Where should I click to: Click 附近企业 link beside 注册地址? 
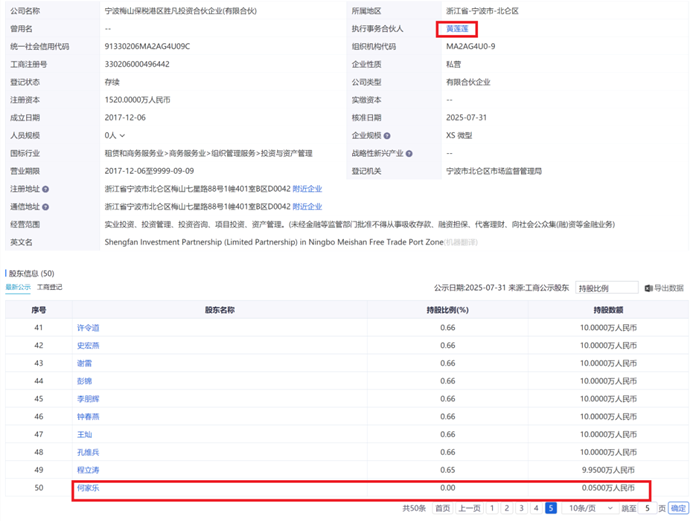[x=306, y=188]
